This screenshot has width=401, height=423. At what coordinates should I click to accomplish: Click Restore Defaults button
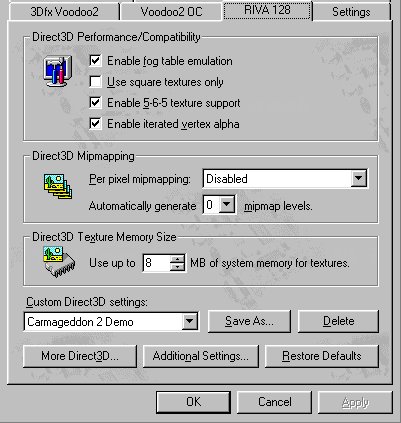pos(322,356)
